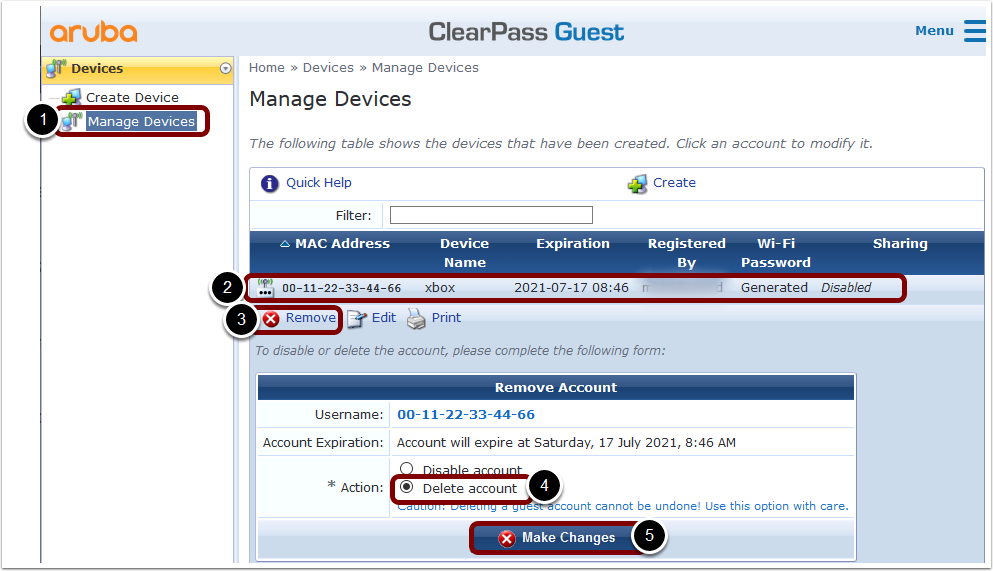Open the Quick Help link
This screenshot has height=571, width=993.
coord(319,183)
